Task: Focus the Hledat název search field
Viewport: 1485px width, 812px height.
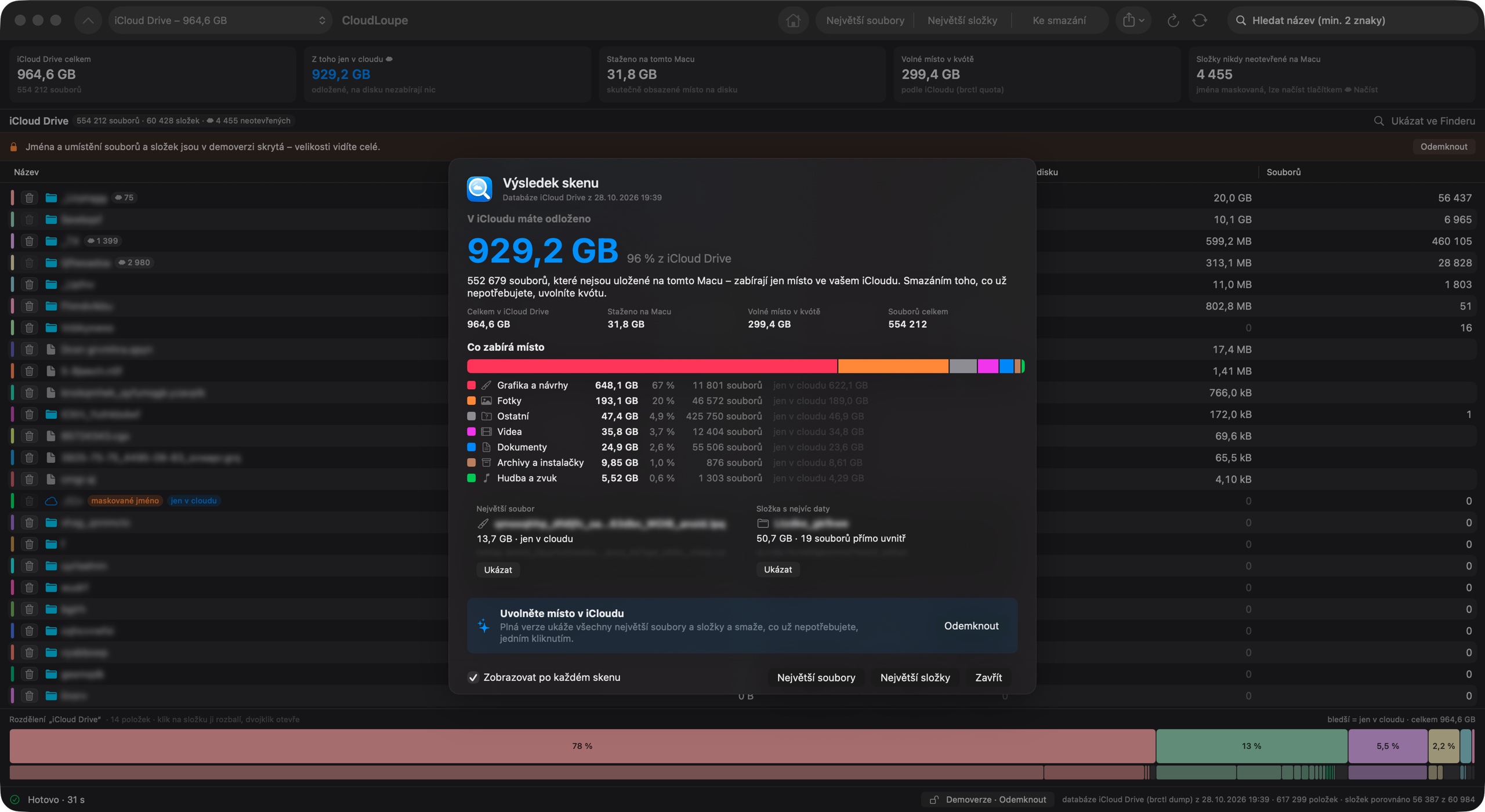Action: (x=1352, y=20)
